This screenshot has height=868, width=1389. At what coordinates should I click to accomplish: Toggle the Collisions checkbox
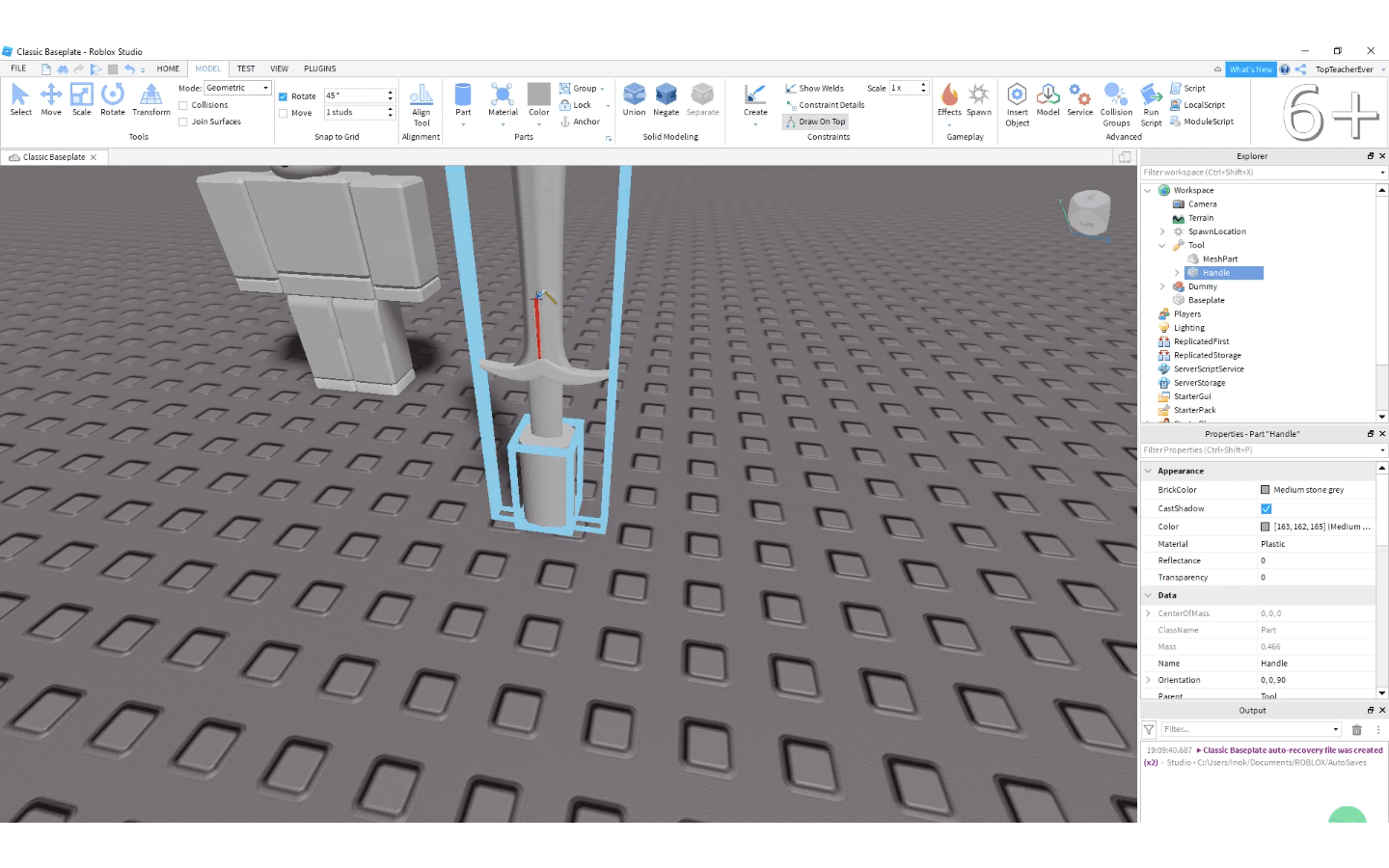pyautogui.click(x=183, y=105)
